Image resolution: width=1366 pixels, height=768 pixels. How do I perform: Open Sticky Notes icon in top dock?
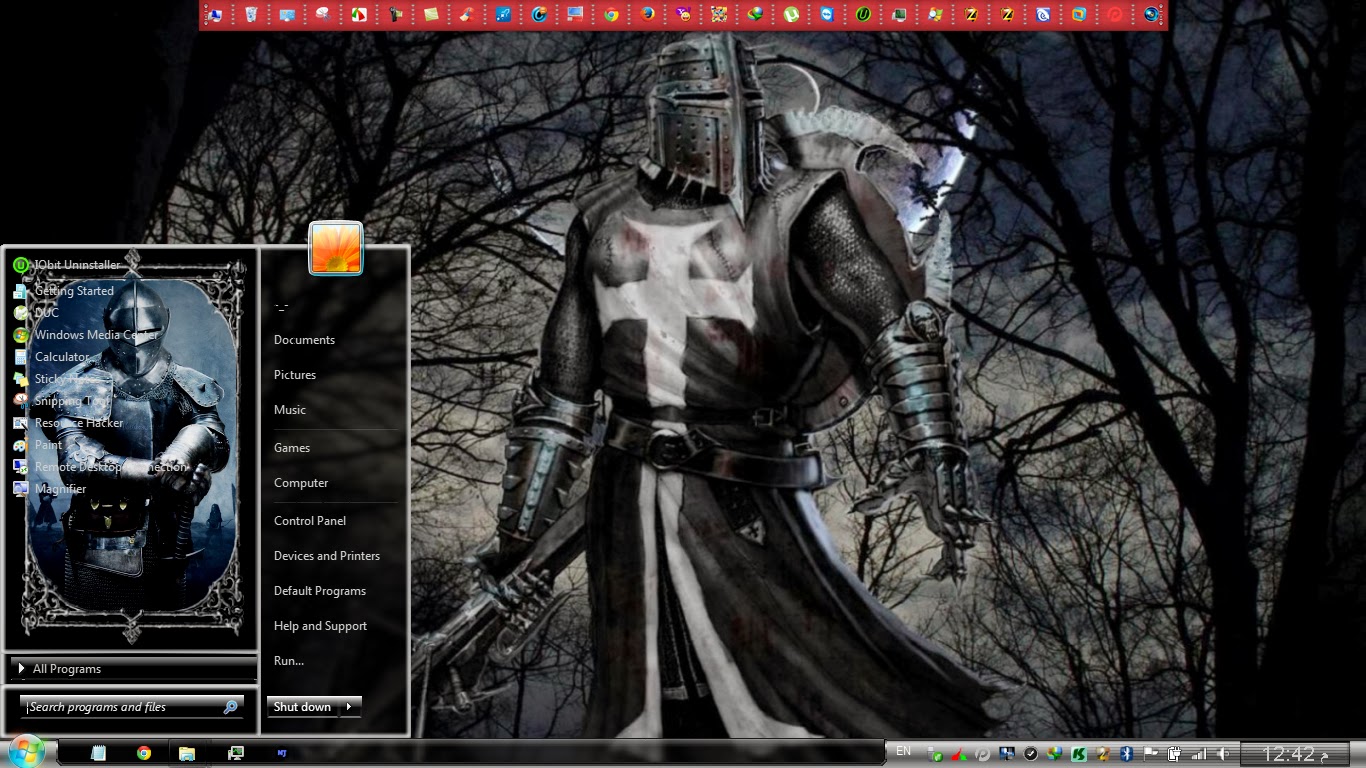pyautogui.click(x=431, y=15)
